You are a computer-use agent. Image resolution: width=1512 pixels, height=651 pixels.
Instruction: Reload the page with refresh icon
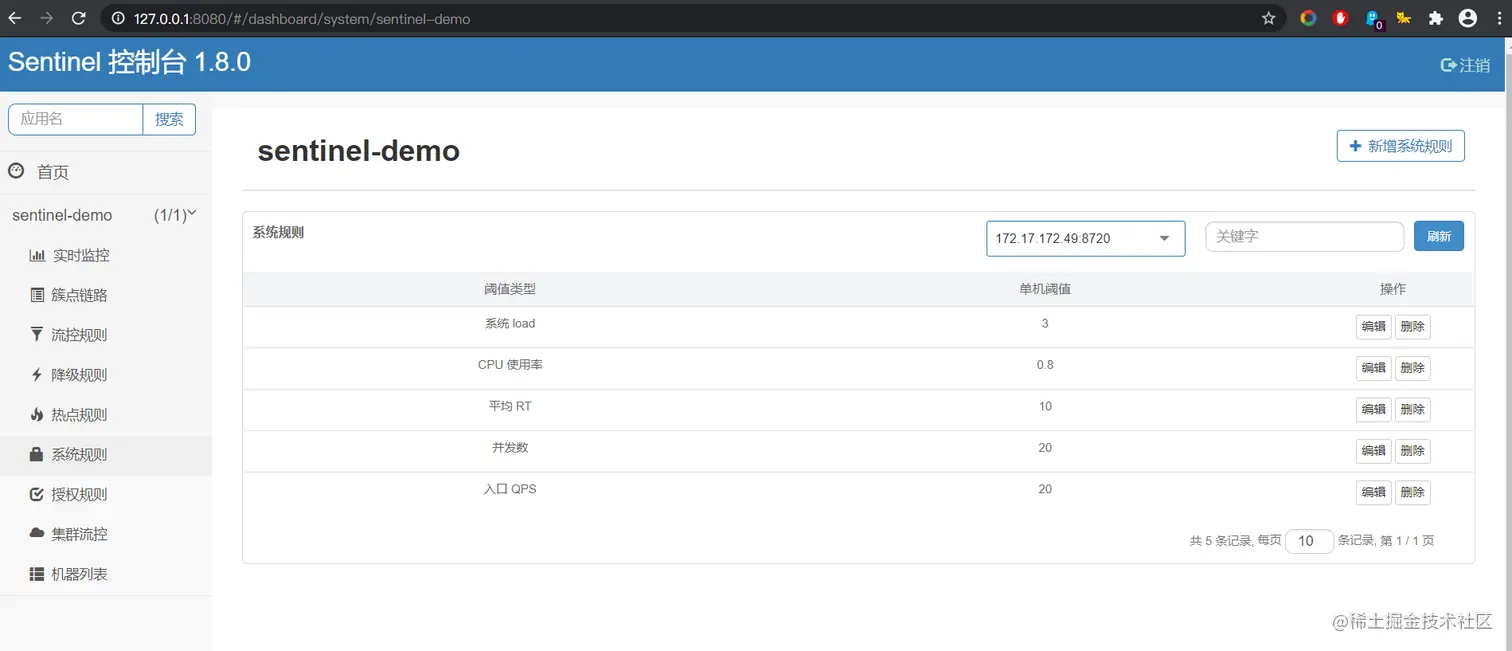(x=79, y=18)
